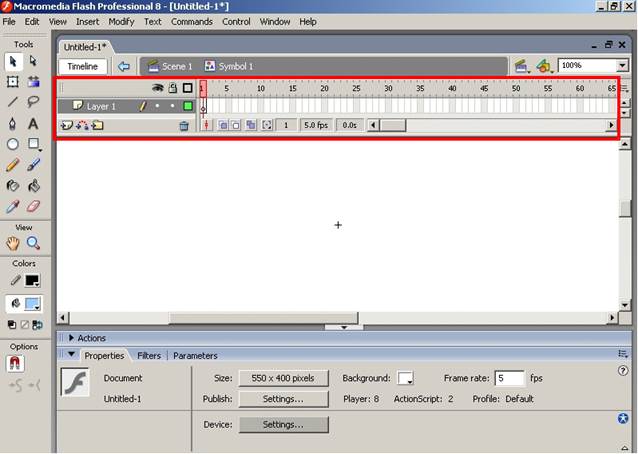Viewport: 638px width, 454px height.
Task: Click the Add Motion Guide icon
Action: (82, 125)
